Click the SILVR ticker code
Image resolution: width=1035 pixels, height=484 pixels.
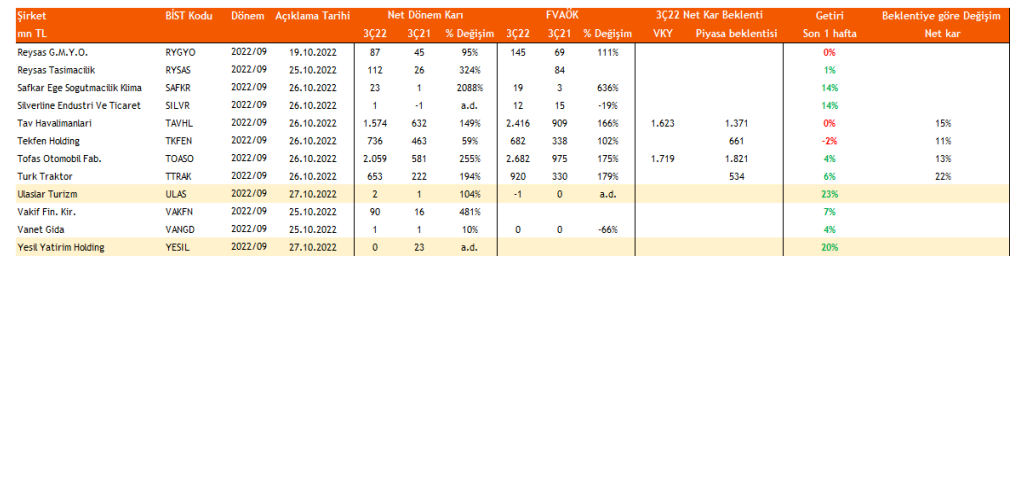pos(178,105)
